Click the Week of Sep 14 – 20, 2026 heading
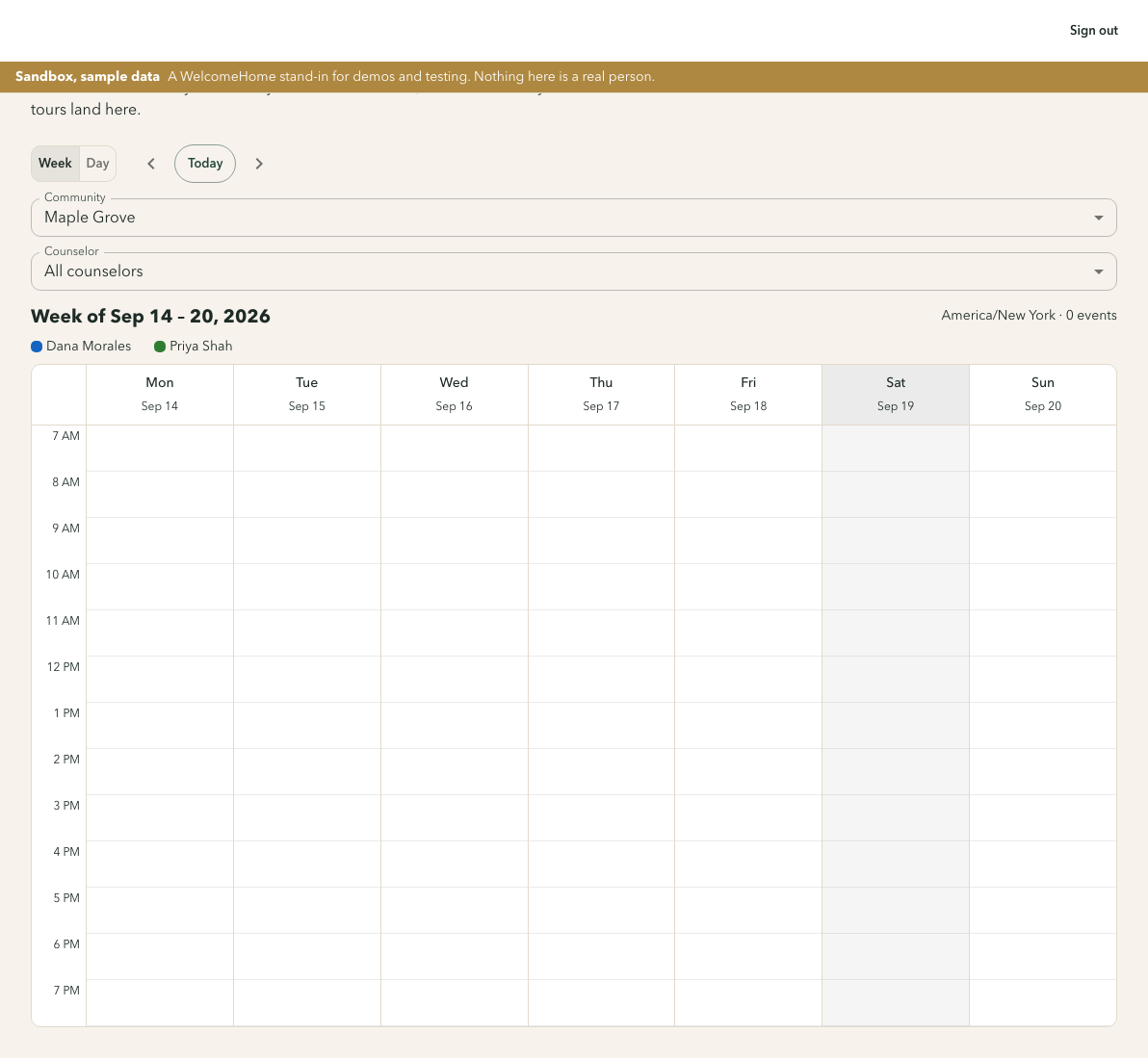 151,316
